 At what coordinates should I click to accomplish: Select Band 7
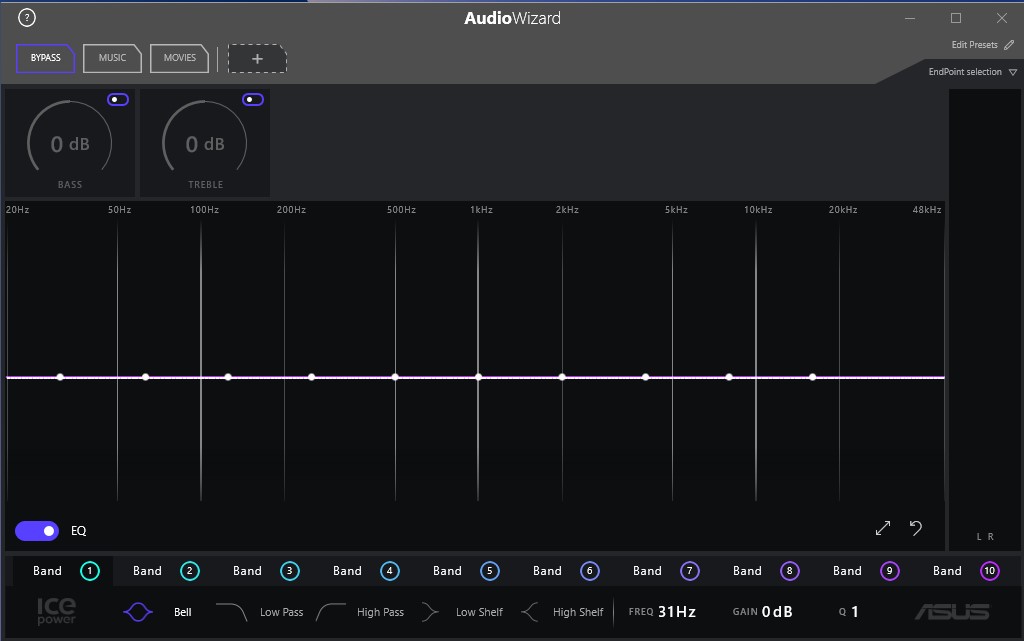[665, 571]
